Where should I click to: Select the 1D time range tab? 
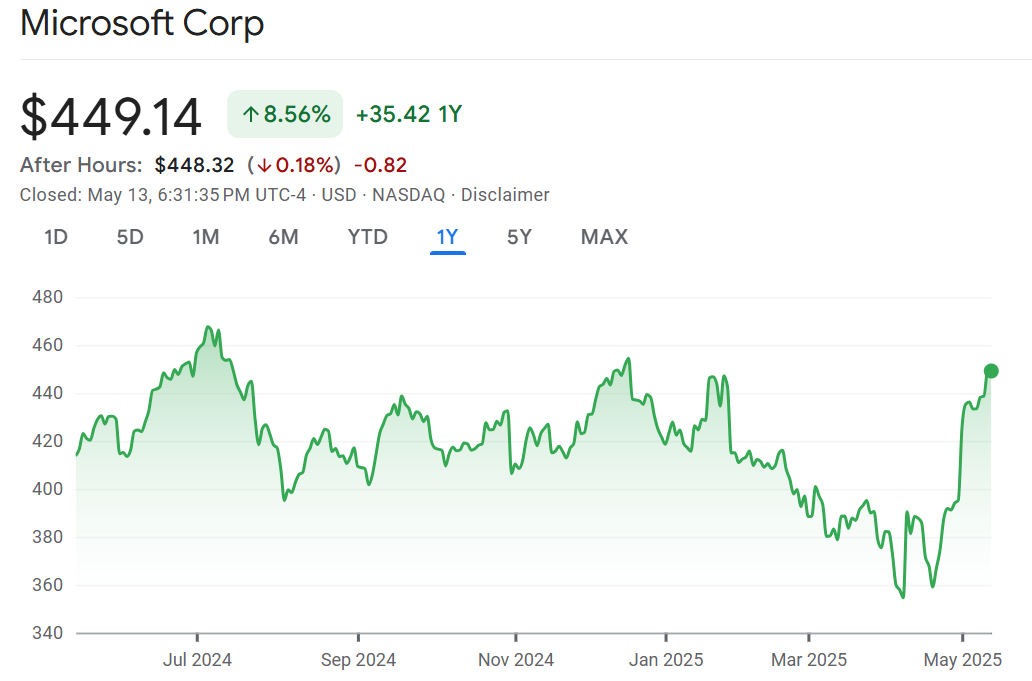tap(56, 237)
